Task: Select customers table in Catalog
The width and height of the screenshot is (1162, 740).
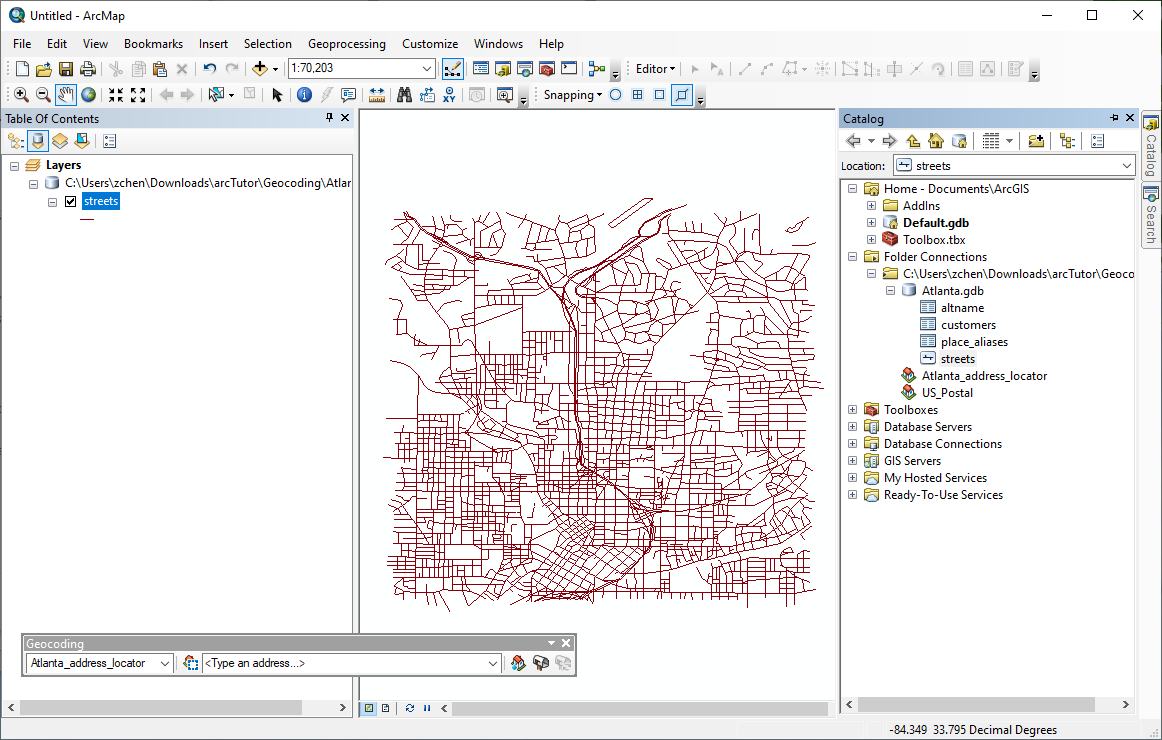Action: click(x=968, y=324)
